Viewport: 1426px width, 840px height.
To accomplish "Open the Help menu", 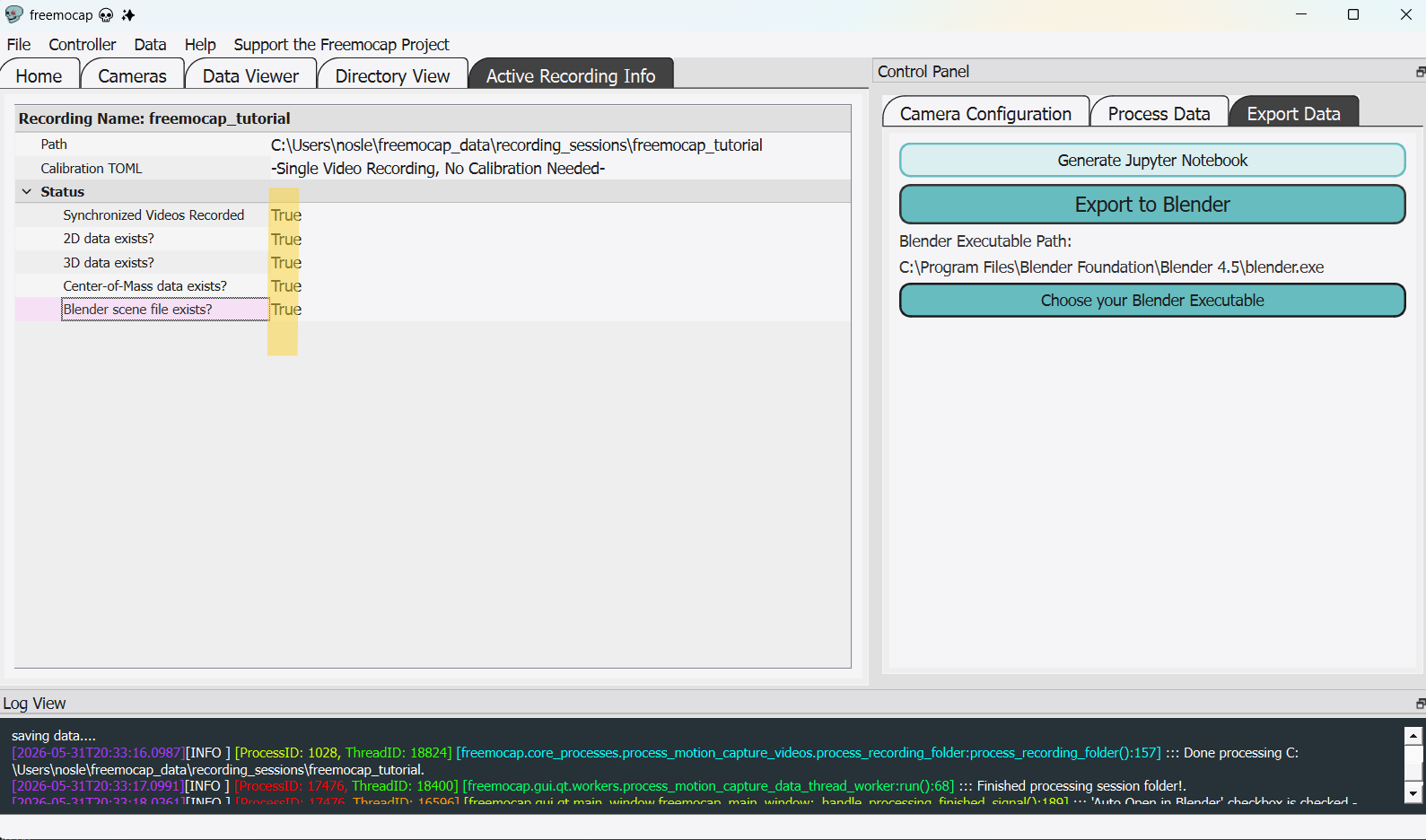I will [x=200, y=45].
